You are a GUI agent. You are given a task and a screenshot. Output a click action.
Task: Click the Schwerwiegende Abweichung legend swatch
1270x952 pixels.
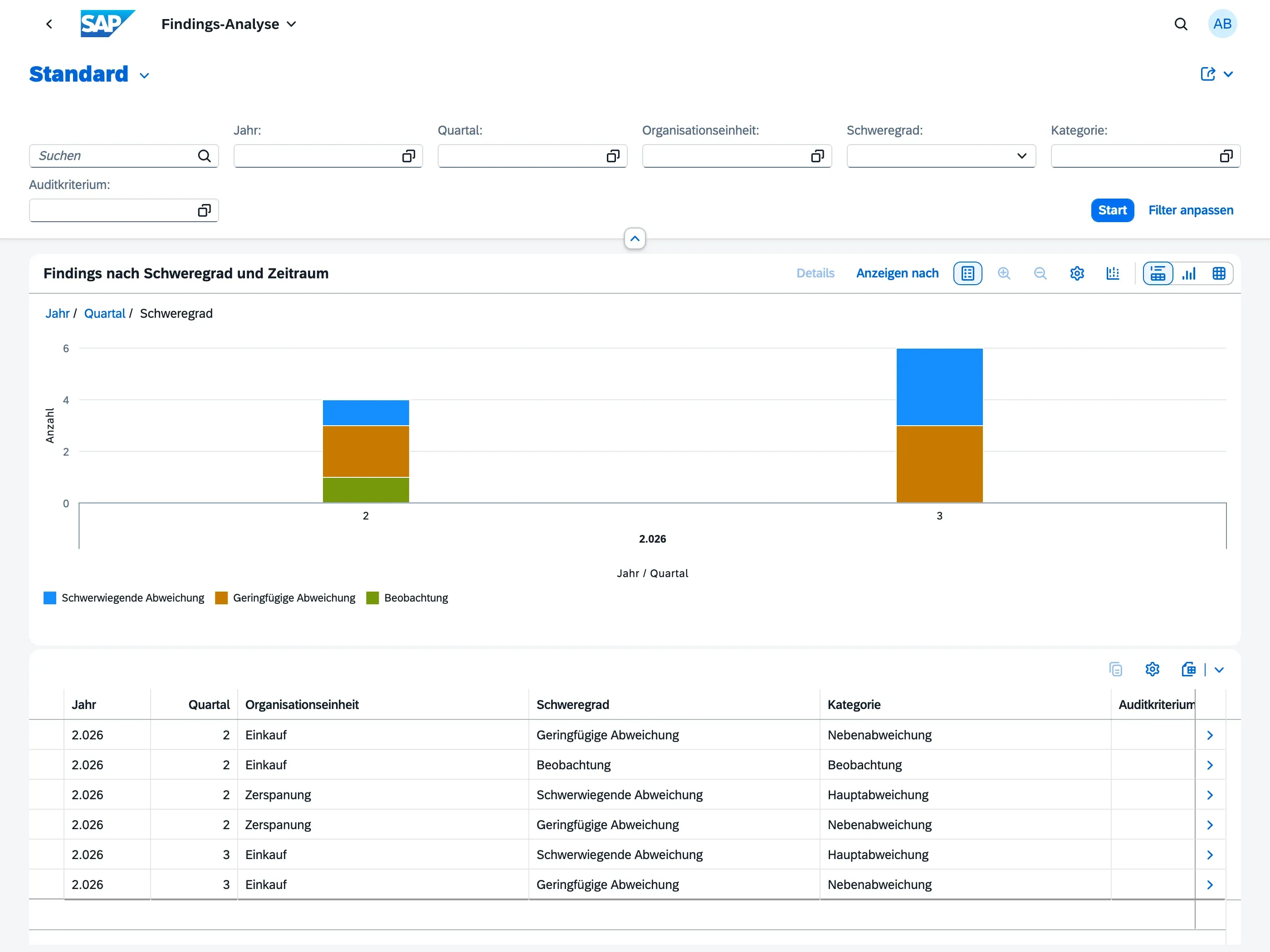50,598
